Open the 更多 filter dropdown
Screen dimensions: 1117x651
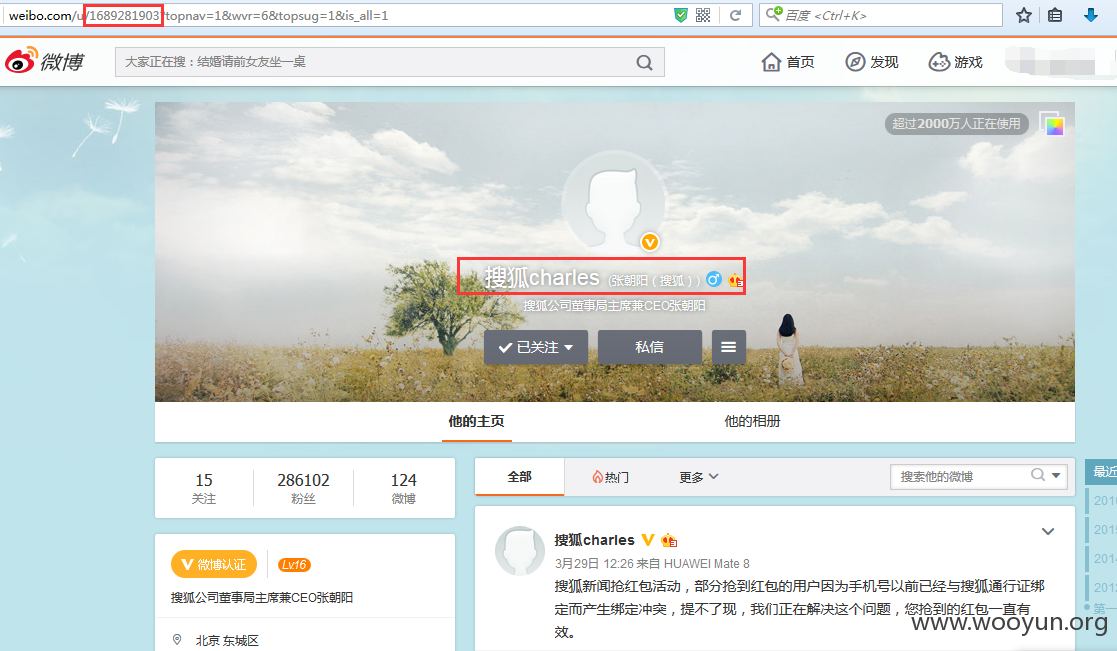[x=698, y=476]
